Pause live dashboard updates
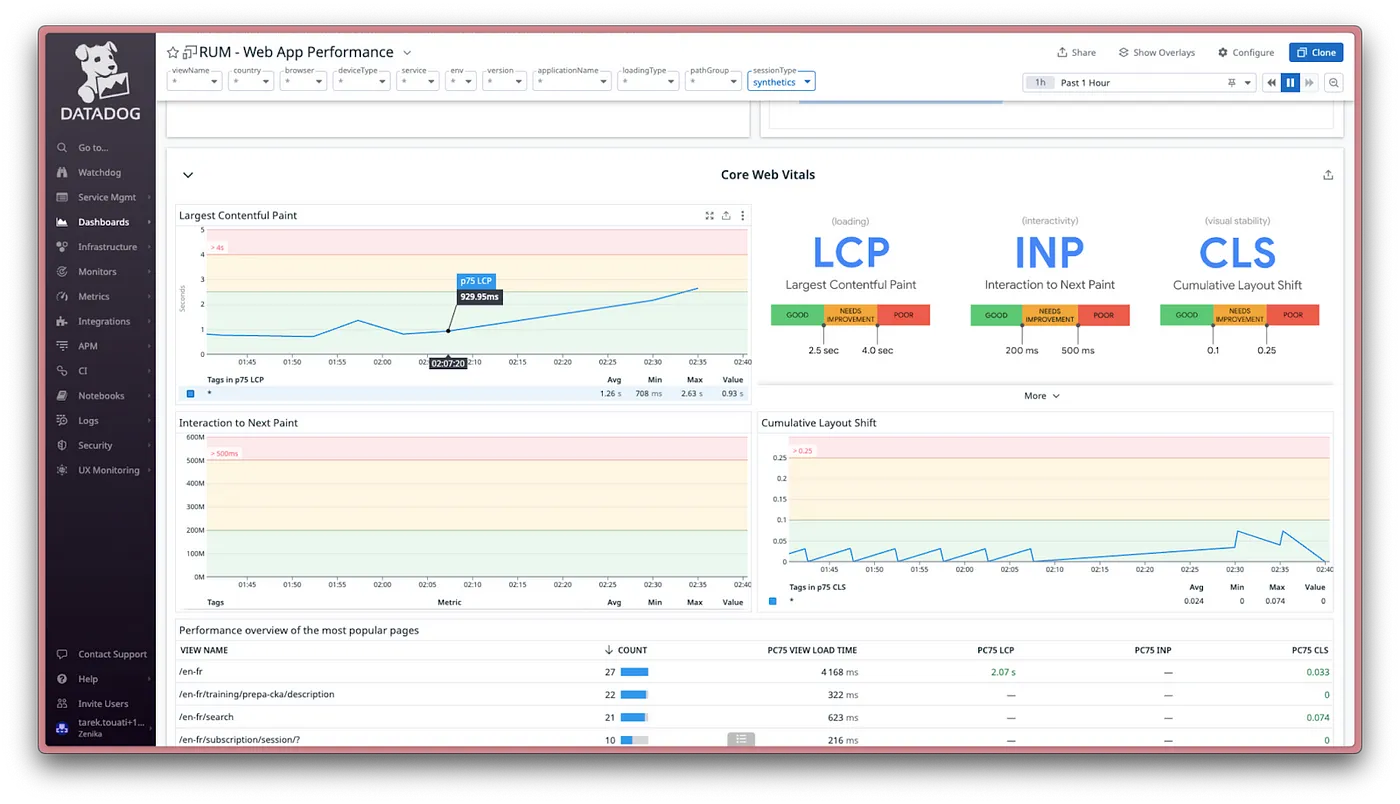Viewport: 1400px width, 804px height. pos(1290,82)
